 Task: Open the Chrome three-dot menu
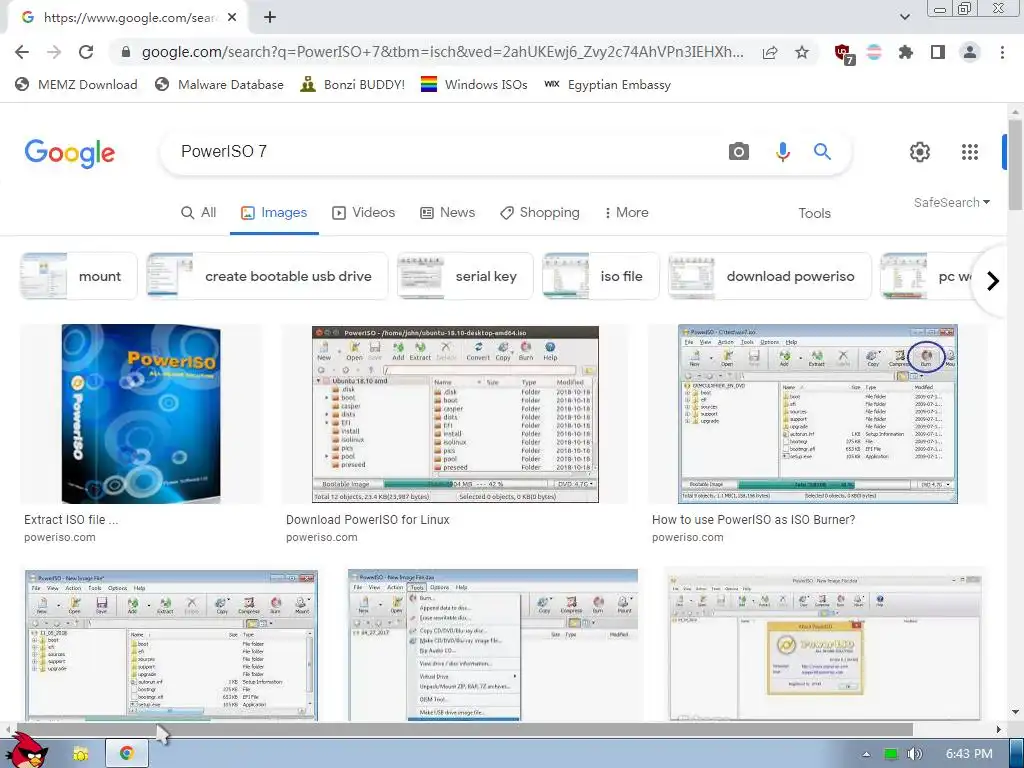coord(1002,52)
